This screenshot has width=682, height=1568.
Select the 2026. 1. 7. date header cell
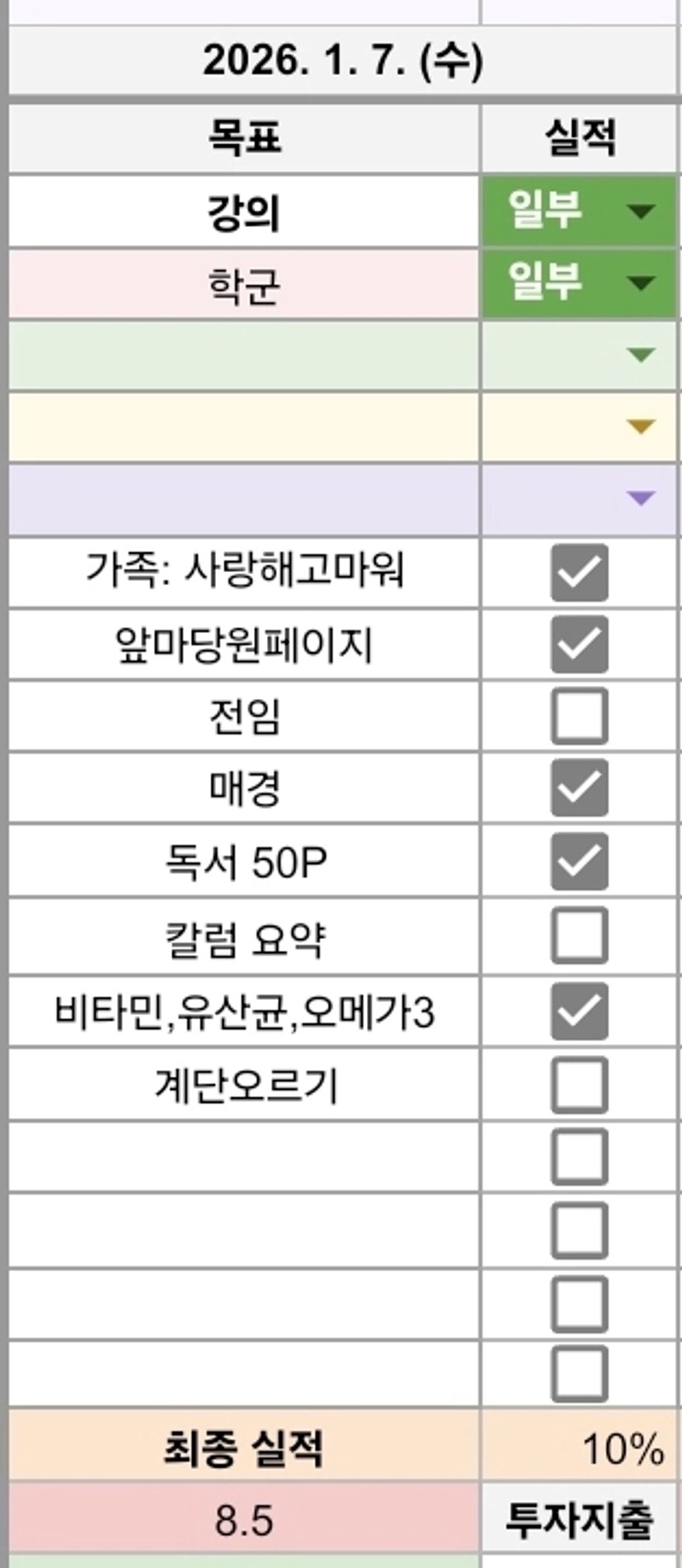342,62
